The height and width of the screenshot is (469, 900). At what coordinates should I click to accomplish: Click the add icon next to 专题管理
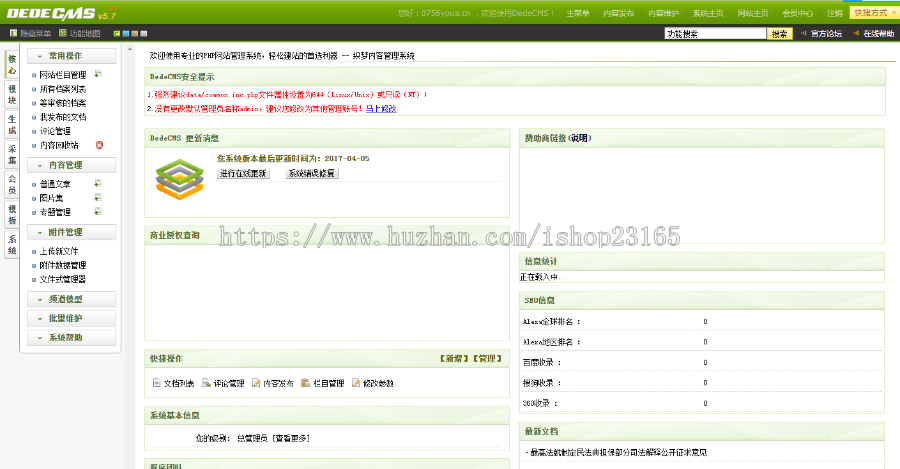pos(98,212)
